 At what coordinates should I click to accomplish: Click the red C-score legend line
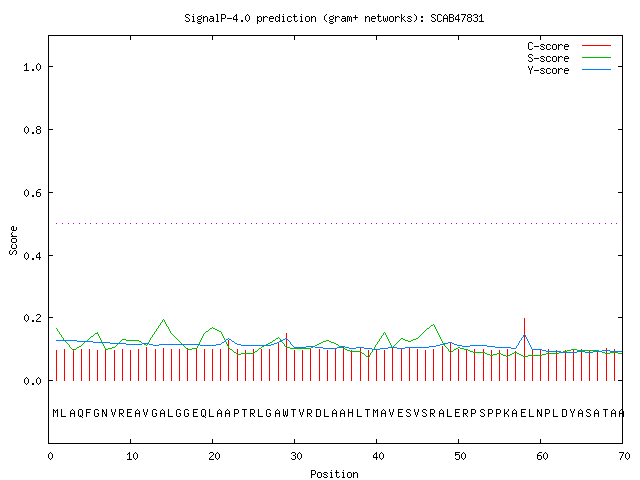[x=596, y=46]
